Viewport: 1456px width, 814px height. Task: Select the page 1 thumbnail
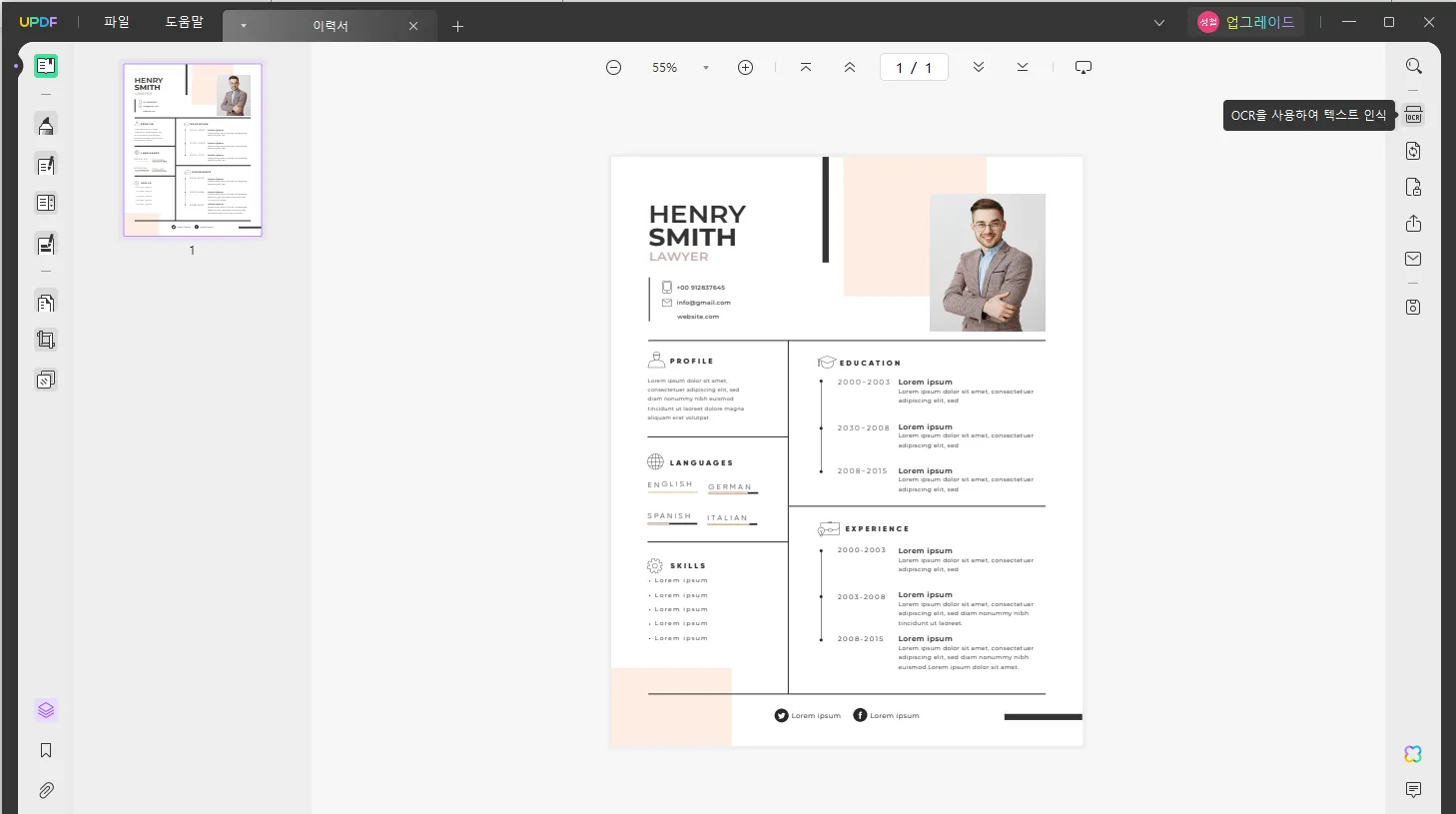193,150
